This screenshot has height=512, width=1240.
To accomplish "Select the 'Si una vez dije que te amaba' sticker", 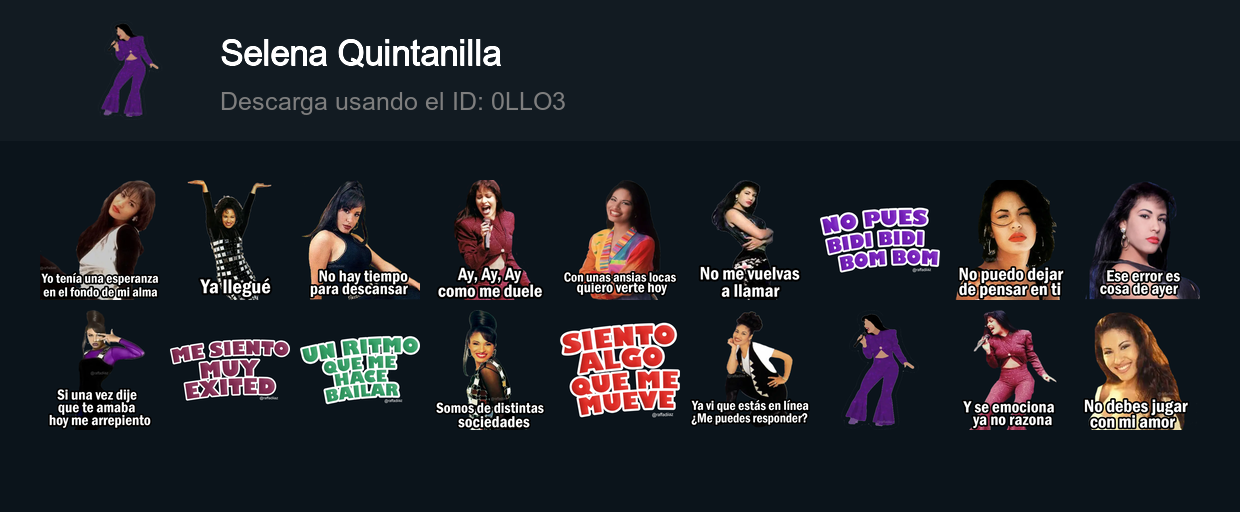I will click(x=100, y=370).
